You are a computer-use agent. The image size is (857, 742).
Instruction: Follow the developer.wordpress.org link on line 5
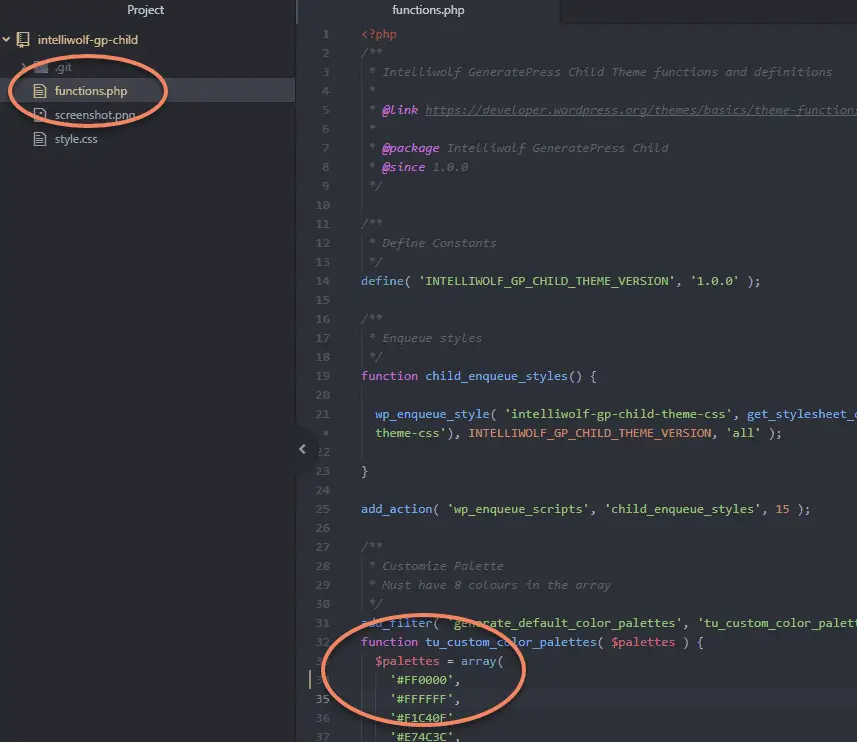641,110
